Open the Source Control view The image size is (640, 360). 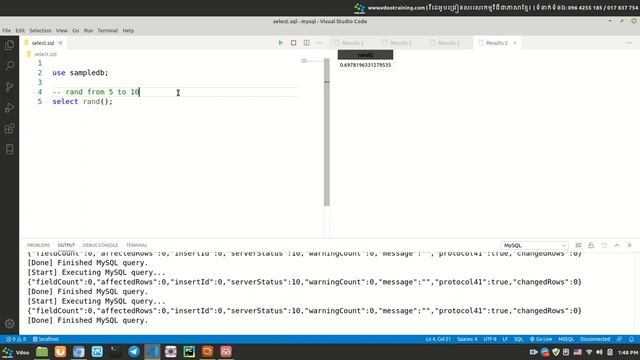click(x=9, y=87)
